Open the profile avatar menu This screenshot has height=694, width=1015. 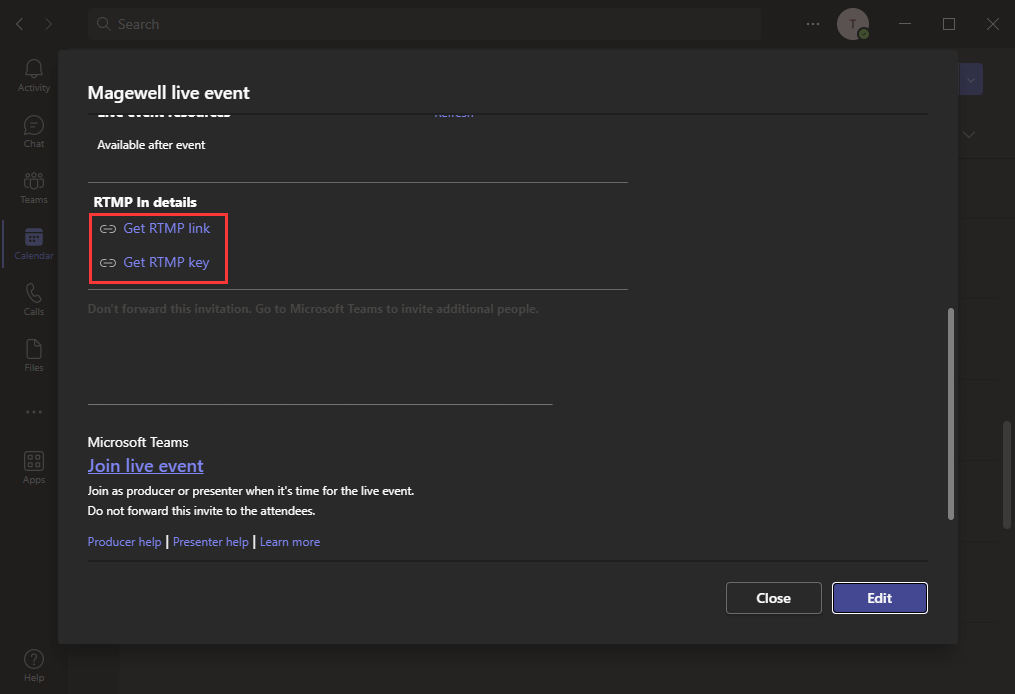point(853,24)
